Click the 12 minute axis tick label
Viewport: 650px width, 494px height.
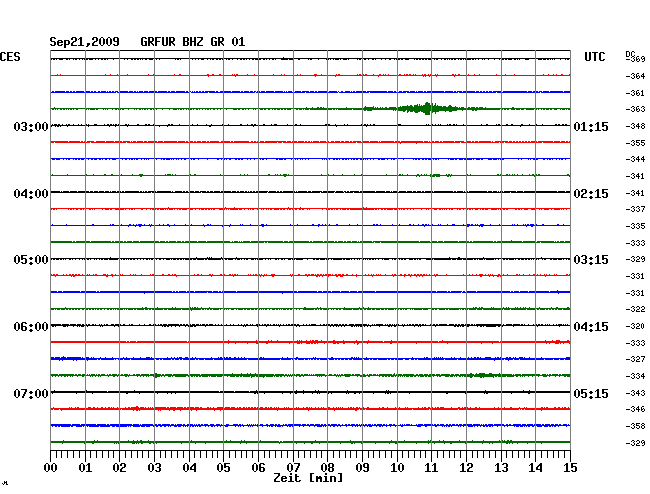tap(466, 468)
